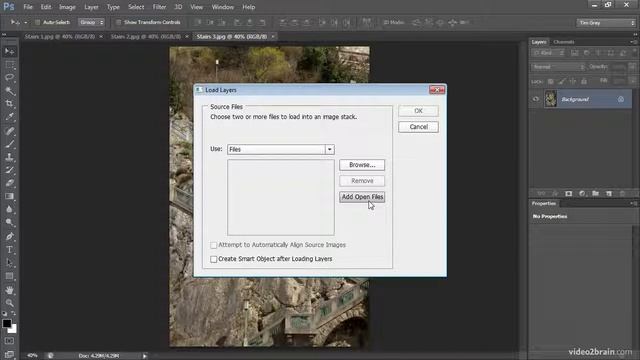Open the Layer menu
Viewport: 640px width, 360px height.
91,7
